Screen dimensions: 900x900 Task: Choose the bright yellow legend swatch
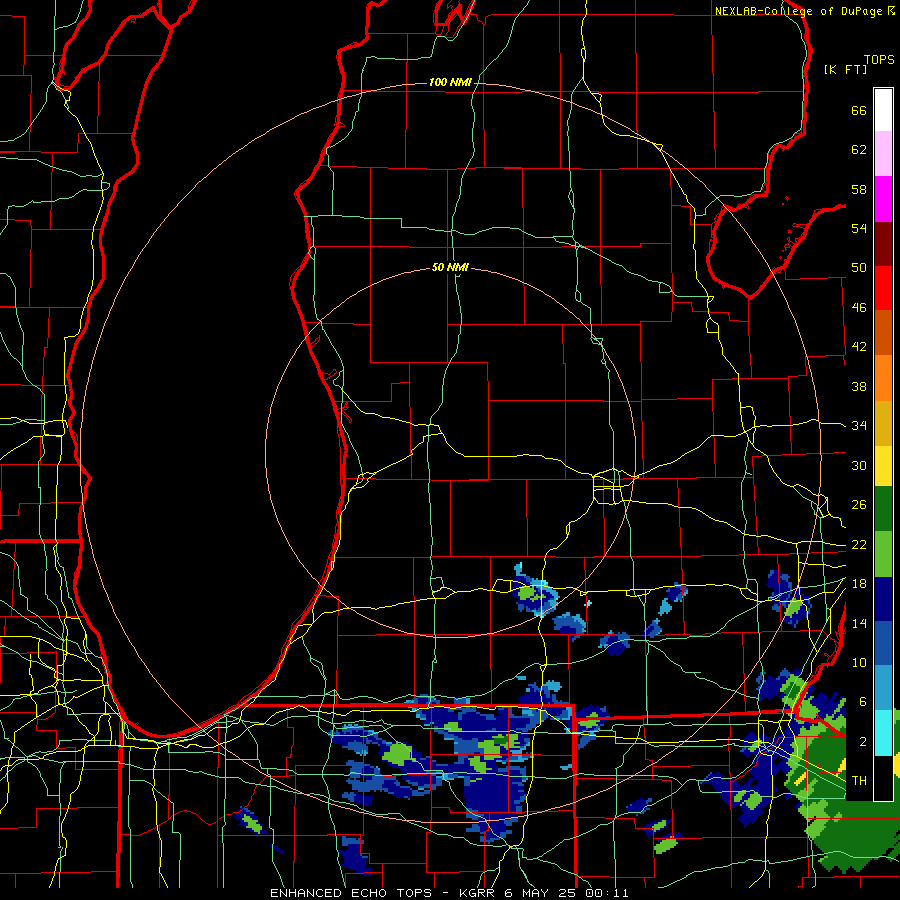883,466
